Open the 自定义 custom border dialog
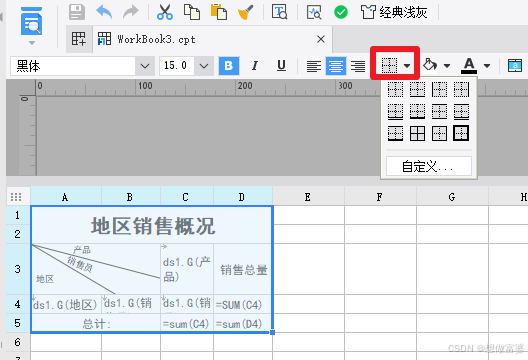This screenshot has width=528, height=360. (429, 166)
